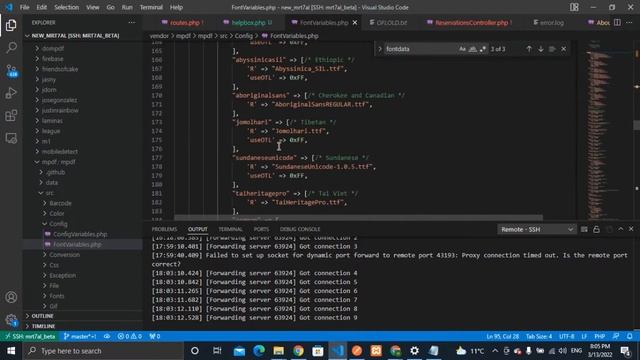Switch to the TERMINAL panel tab
640x360 pixels.
230,229
